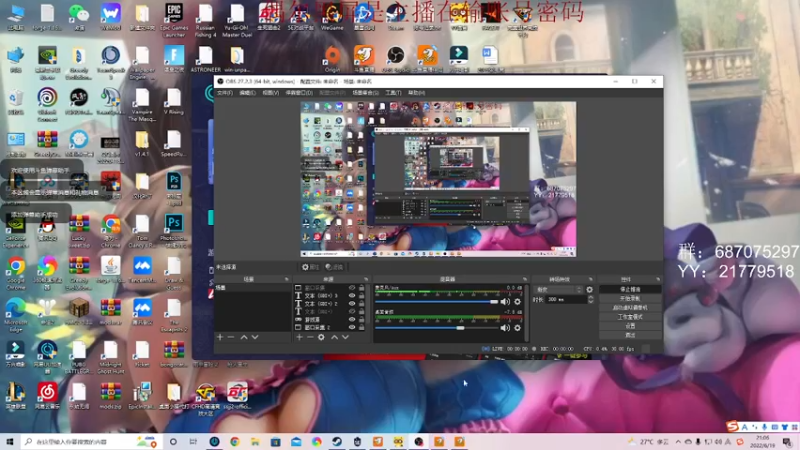This screenshot has width=800, height=450.
Task: Open the 工具(T) menu in OBS
Action: [x=393, y=93]
